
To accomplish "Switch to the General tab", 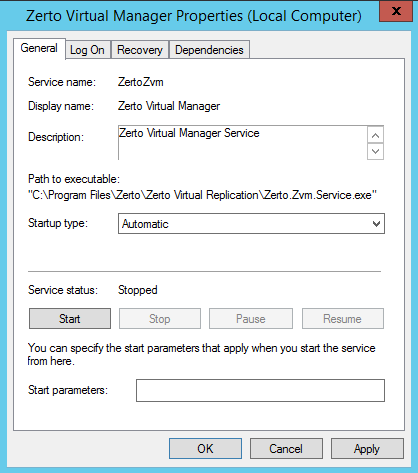I will (39, 48).
